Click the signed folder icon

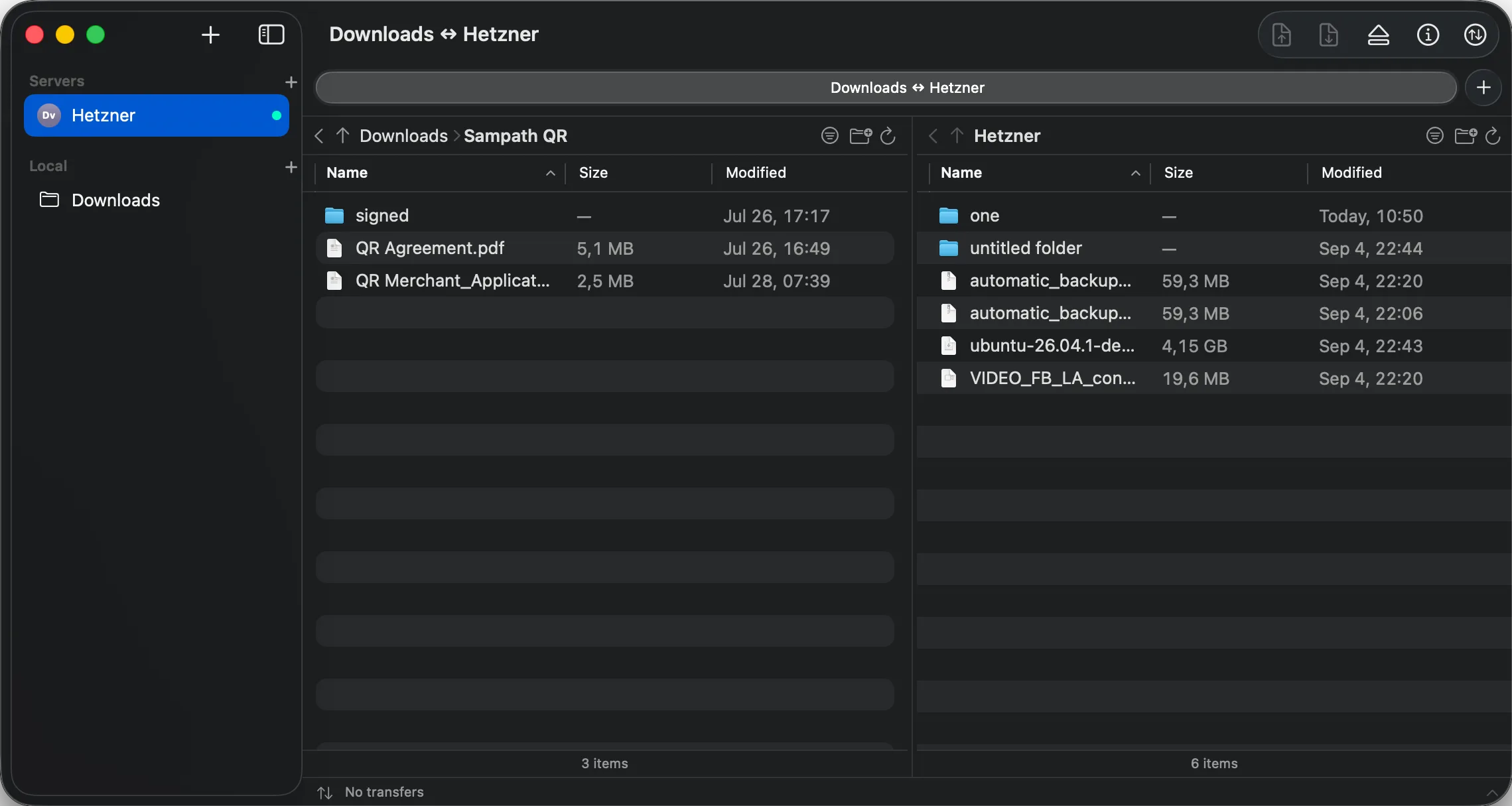[x=334, y=216]
